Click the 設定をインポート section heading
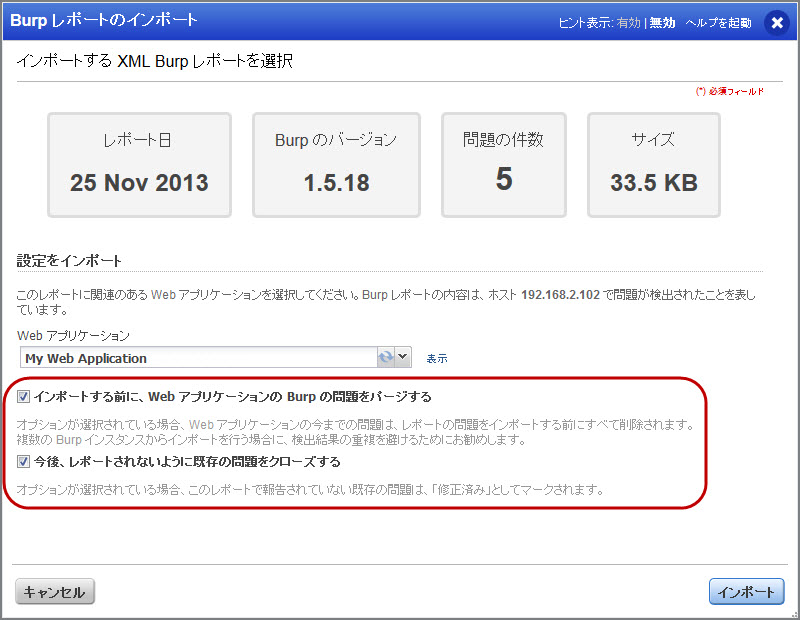Image resolution: width=800 pixels, height=620 pixels. pyautogui.click(x=69, y=261)
